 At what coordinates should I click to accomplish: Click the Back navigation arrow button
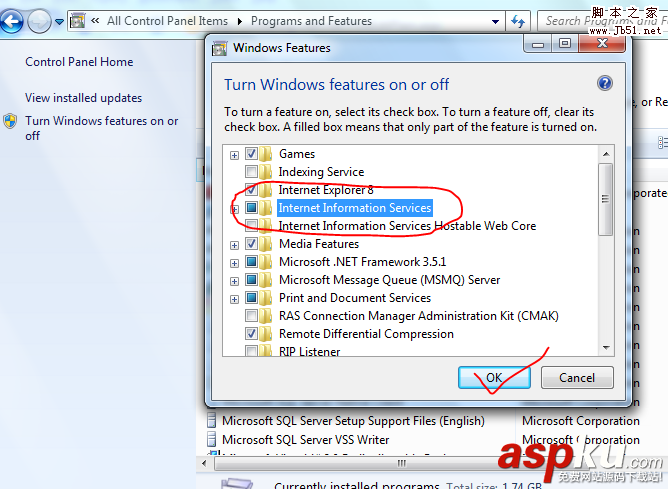12,21
